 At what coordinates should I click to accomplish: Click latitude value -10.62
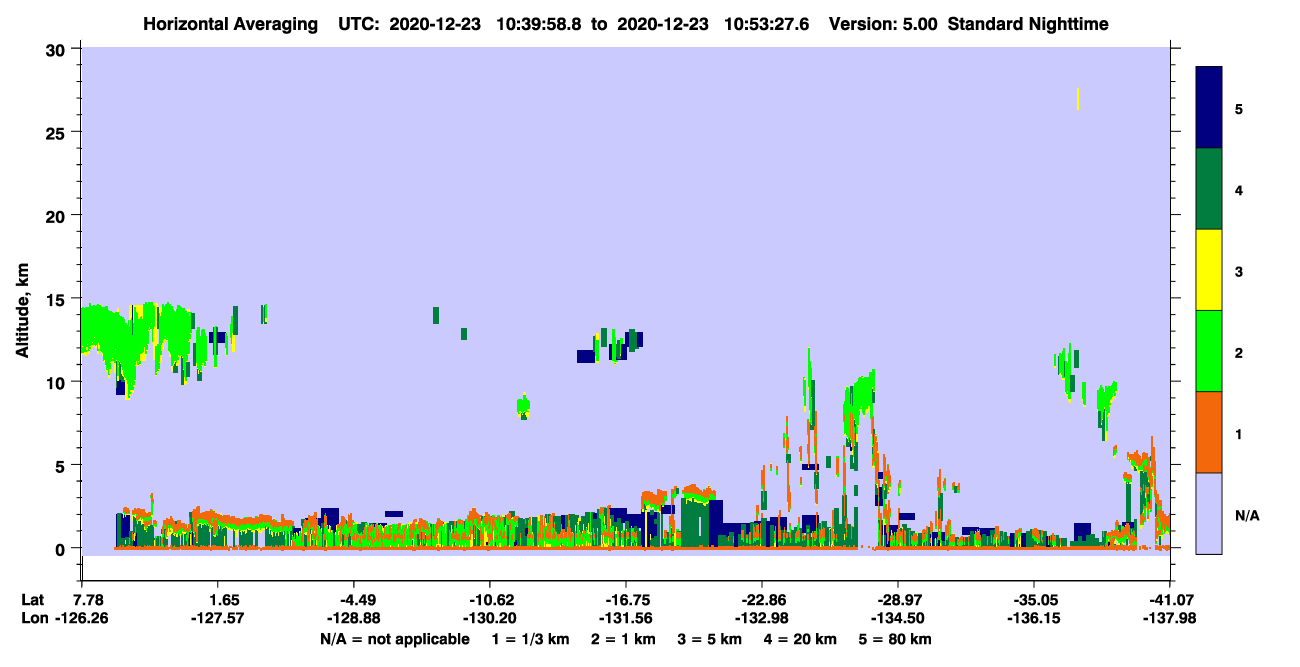490,600
